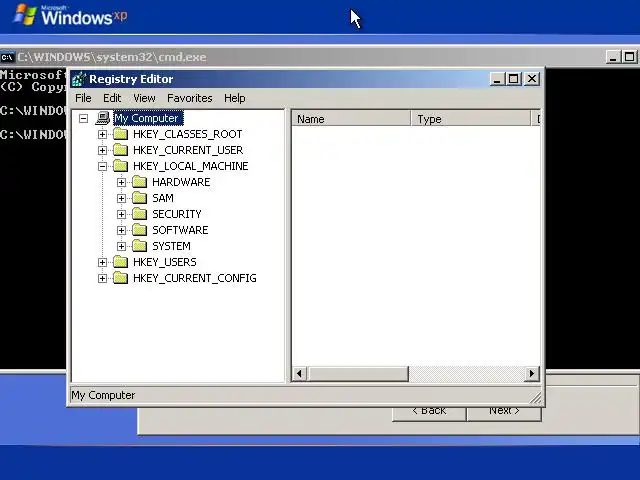Expand the HKEY_USERS key
The height and width of the screenshot is (480, 640).
click(x=102, y=262)
